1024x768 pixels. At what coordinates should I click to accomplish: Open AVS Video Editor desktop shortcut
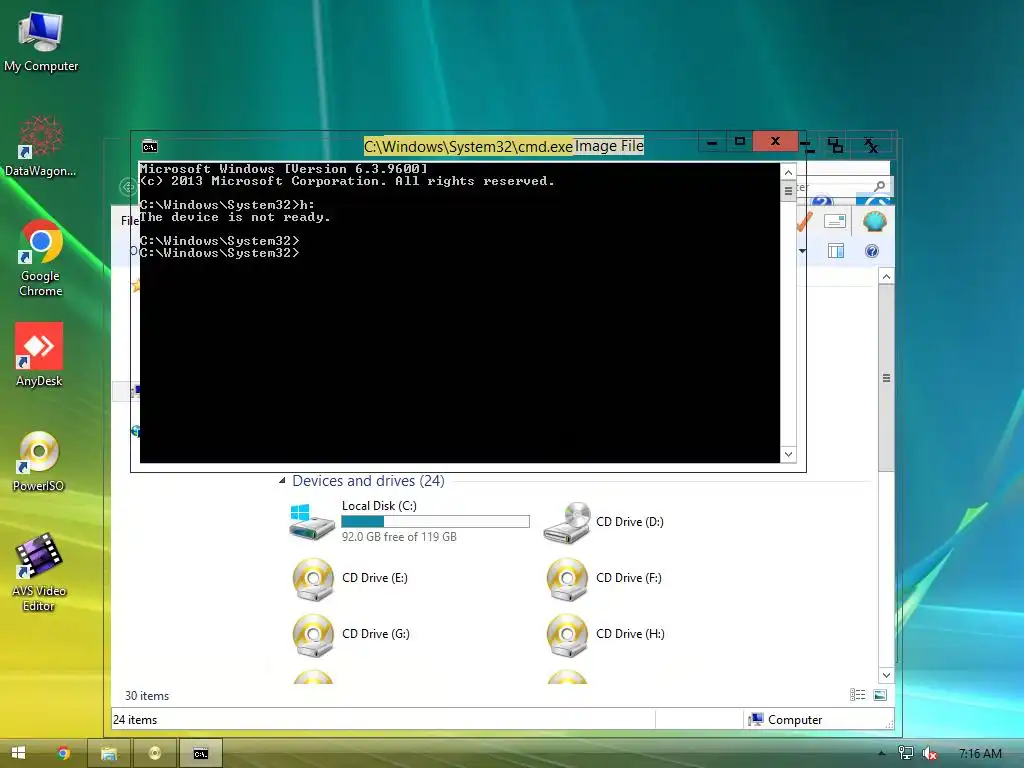pyautogui.click(x=39, y=573)
